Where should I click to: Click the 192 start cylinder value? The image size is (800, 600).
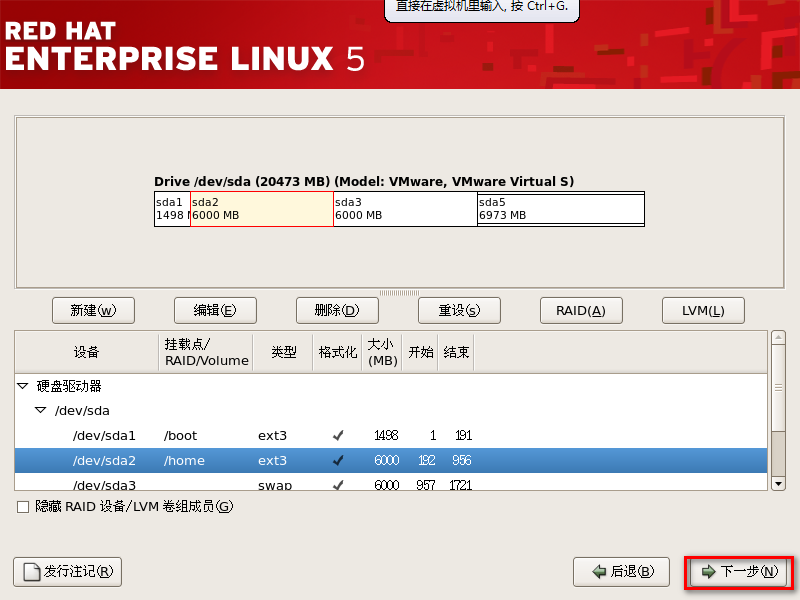coord(427,460)
